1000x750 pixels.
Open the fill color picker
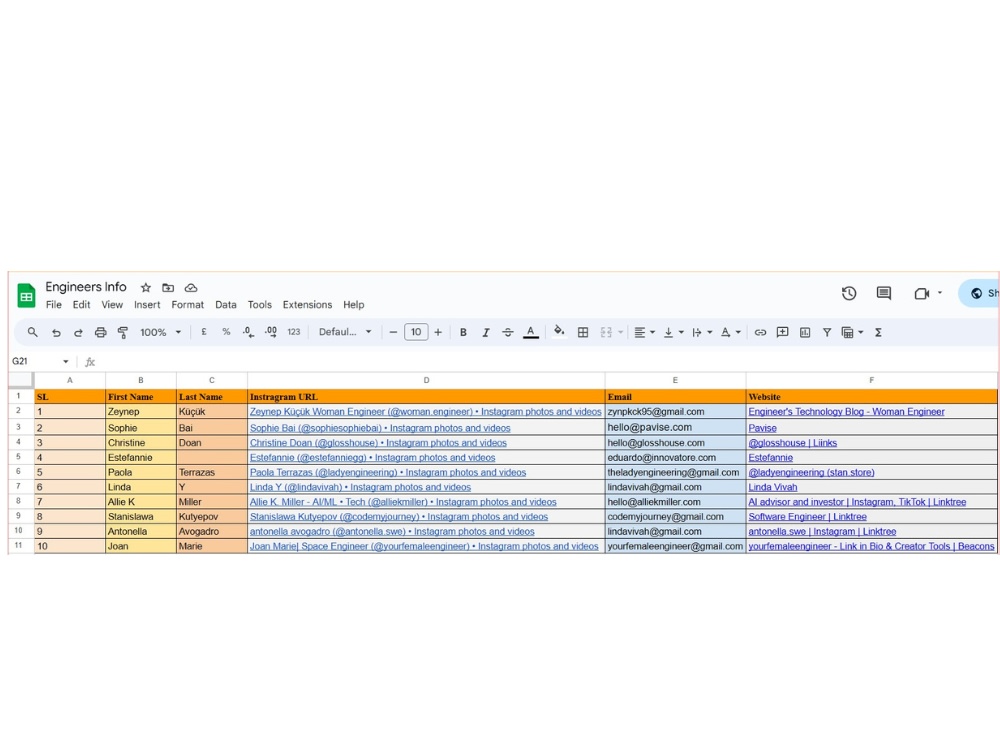[x=559, y=331]
